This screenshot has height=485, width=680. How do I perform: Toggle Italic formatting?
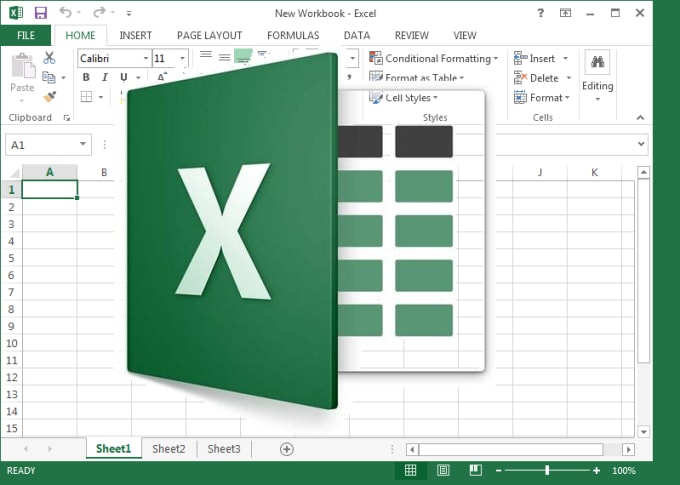tap(105, 78)
